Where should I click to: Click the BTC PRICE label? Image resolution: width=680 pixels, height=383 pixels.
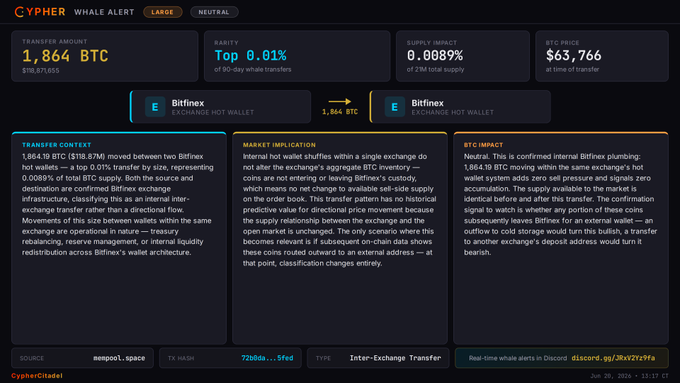[x=562, y=43]
